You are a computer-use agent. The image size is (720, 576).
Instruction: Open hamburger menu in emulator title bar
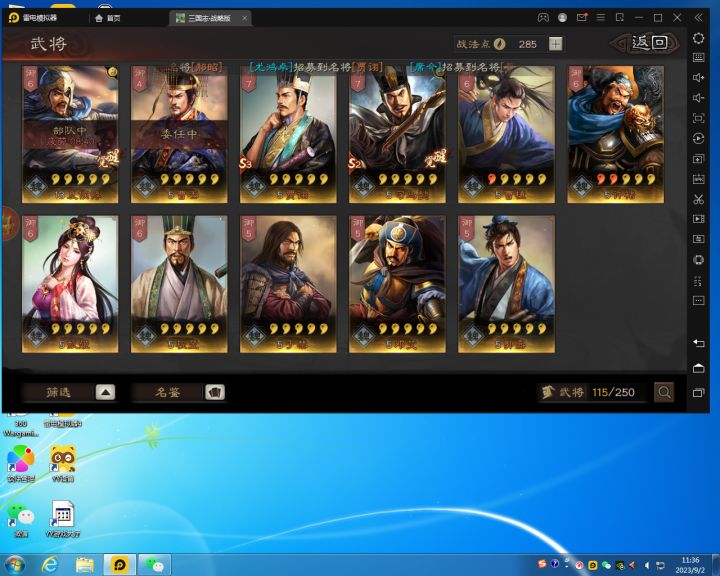point(601,17)
